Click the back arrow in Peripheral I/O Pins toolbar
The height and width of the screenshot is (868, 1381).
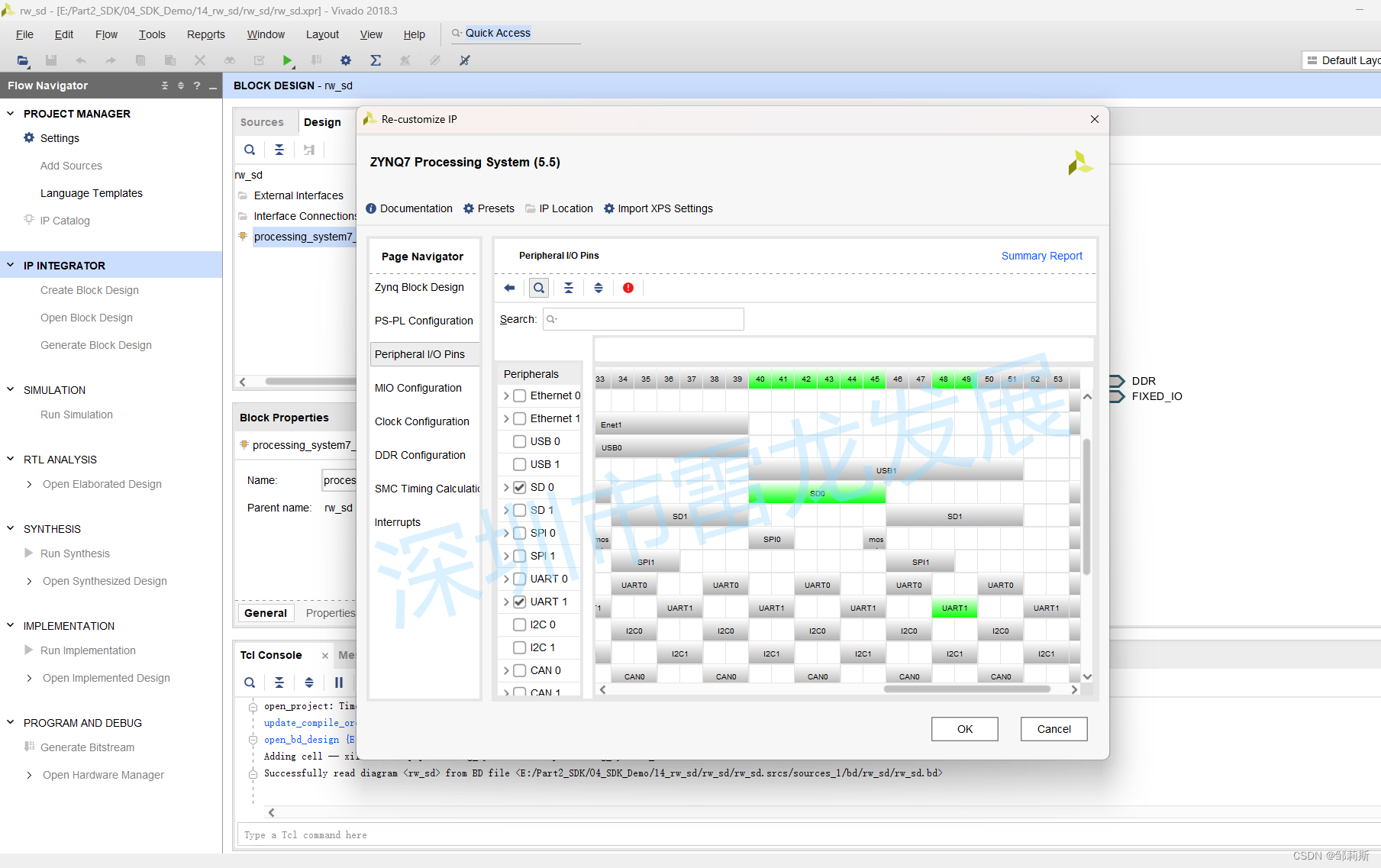(x=509, y=288)
